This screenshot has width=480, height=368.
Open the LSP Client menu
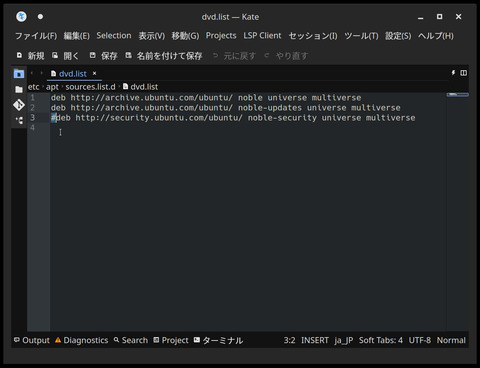pyautogui.click(x=262, y=36)
